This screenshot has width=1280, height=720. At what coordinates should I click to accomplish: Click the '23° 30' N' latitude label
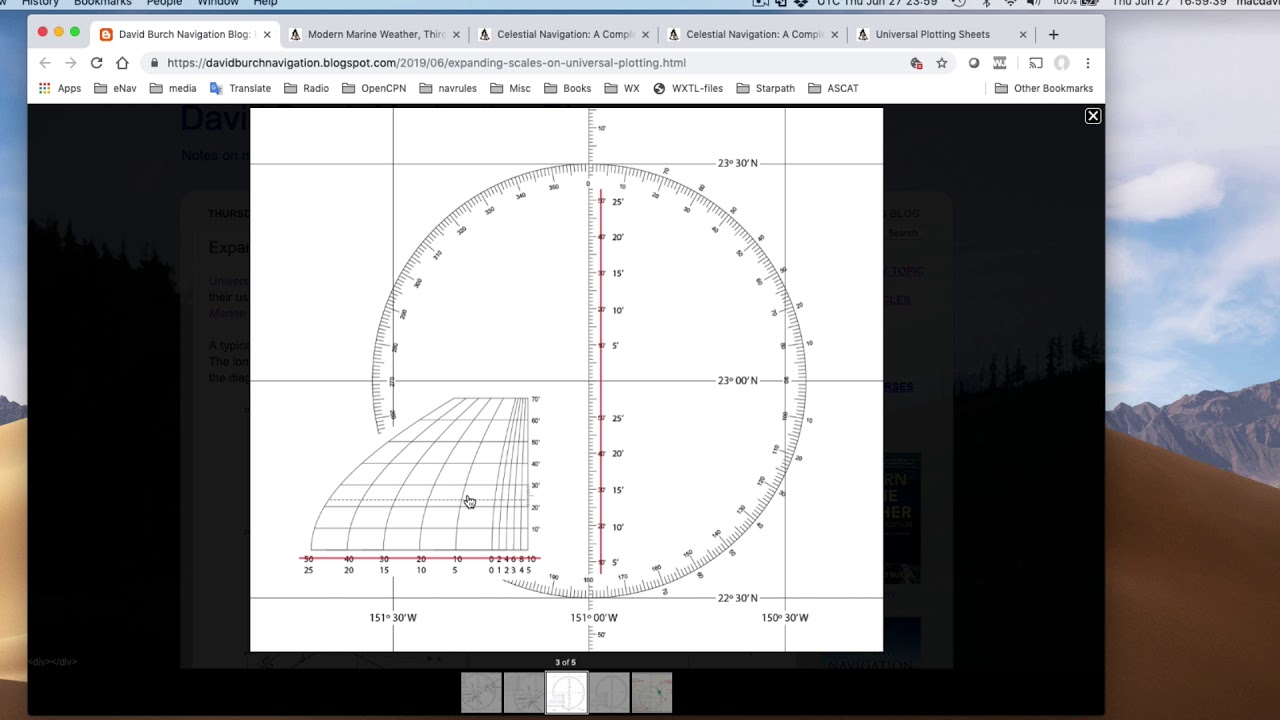coord(738,163)
